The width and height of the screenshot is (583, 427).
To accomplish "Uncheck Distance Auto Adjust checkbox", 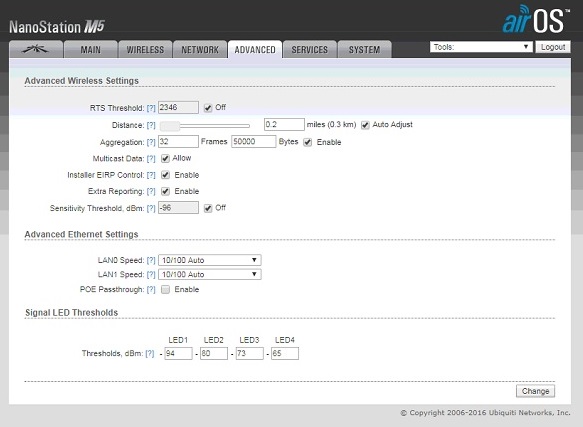I will 365,125.
